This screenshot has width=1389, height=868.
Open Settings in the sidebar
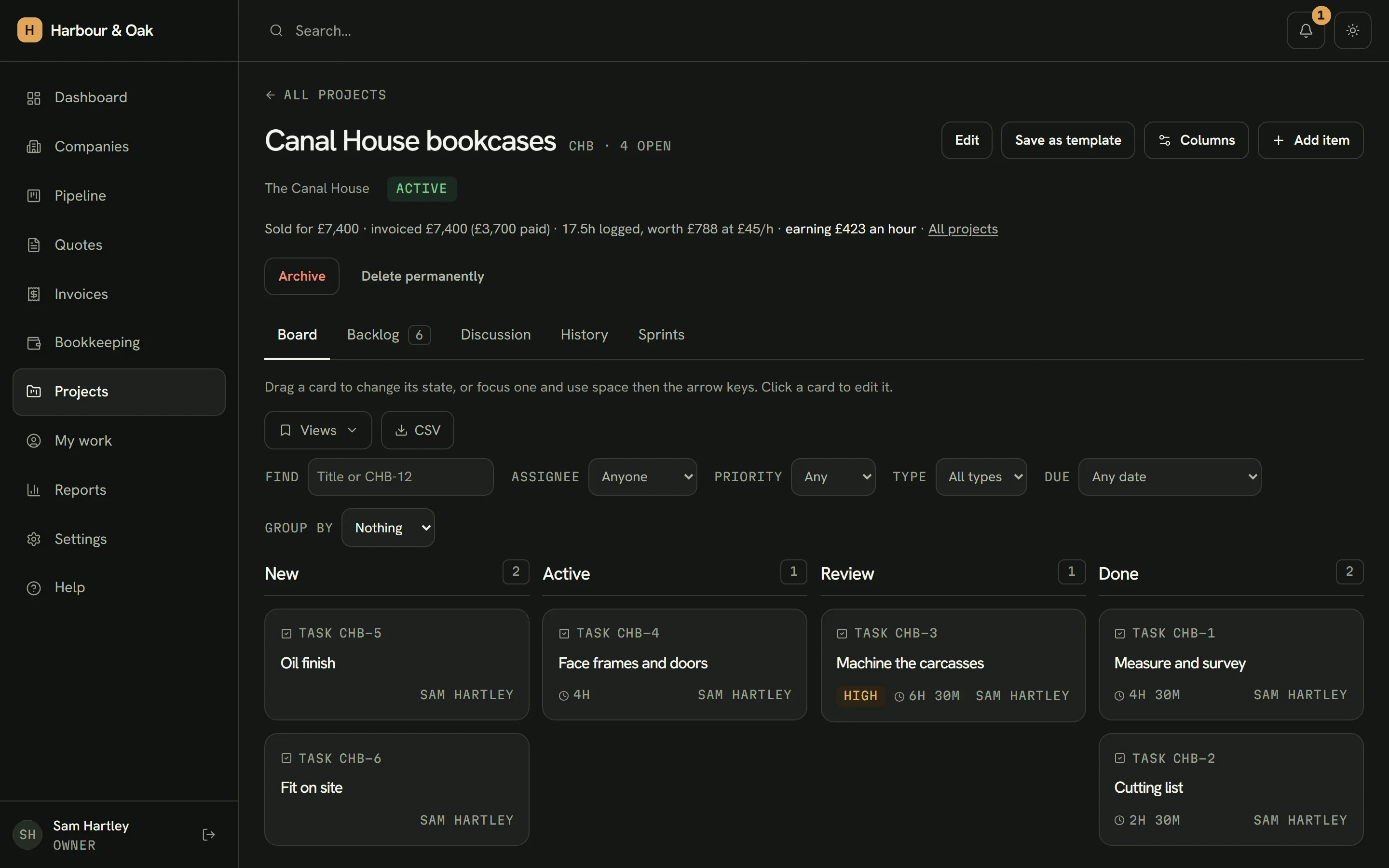tap(119, 539)
